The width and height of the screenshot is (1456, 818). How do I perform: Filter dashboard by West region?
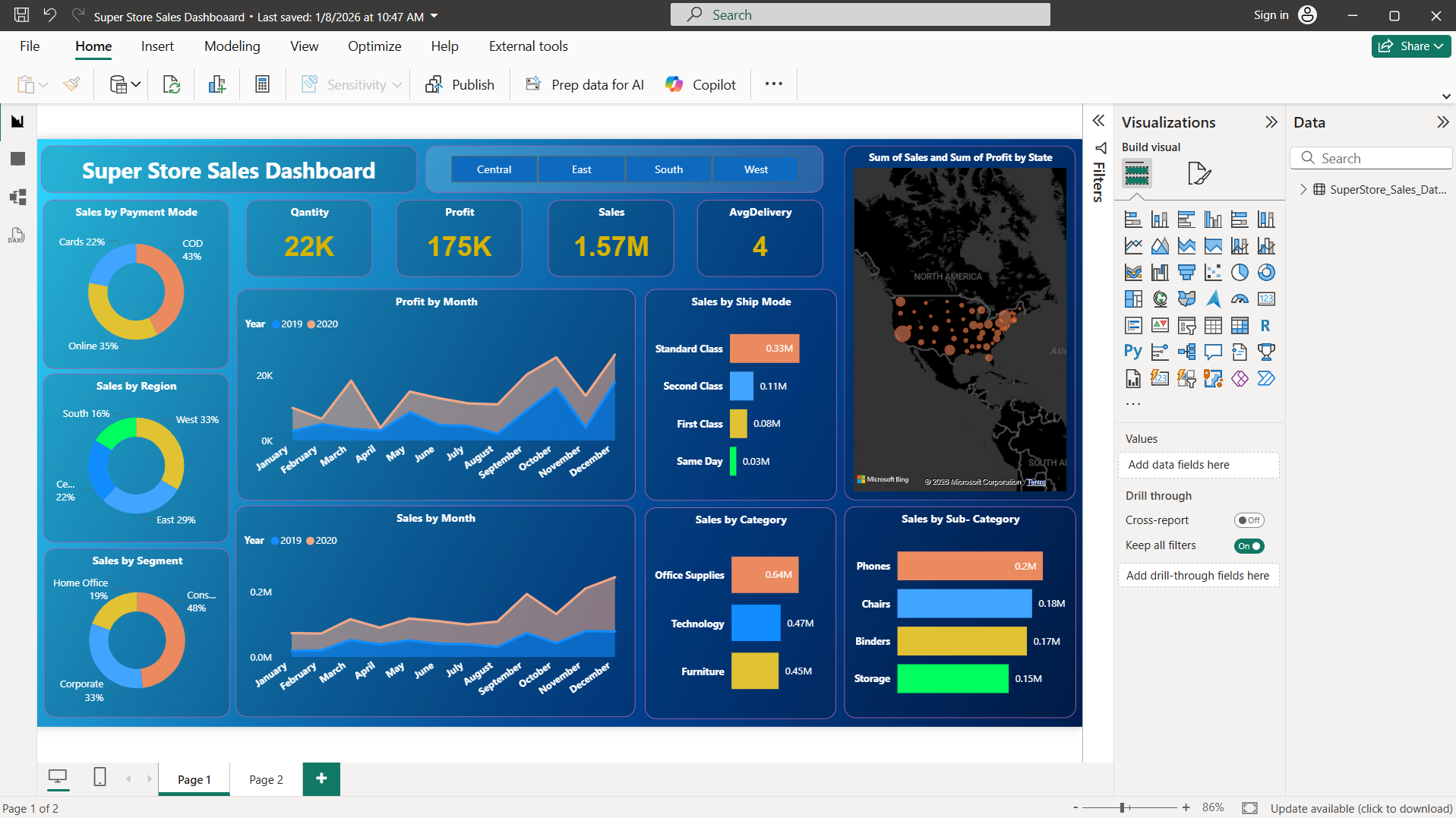[x=755, y=169]
